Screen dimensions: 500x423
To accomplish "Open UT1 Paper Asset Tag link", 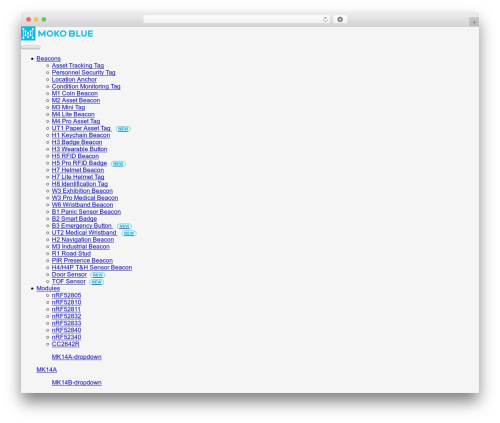I will click(x=81, y=129).
